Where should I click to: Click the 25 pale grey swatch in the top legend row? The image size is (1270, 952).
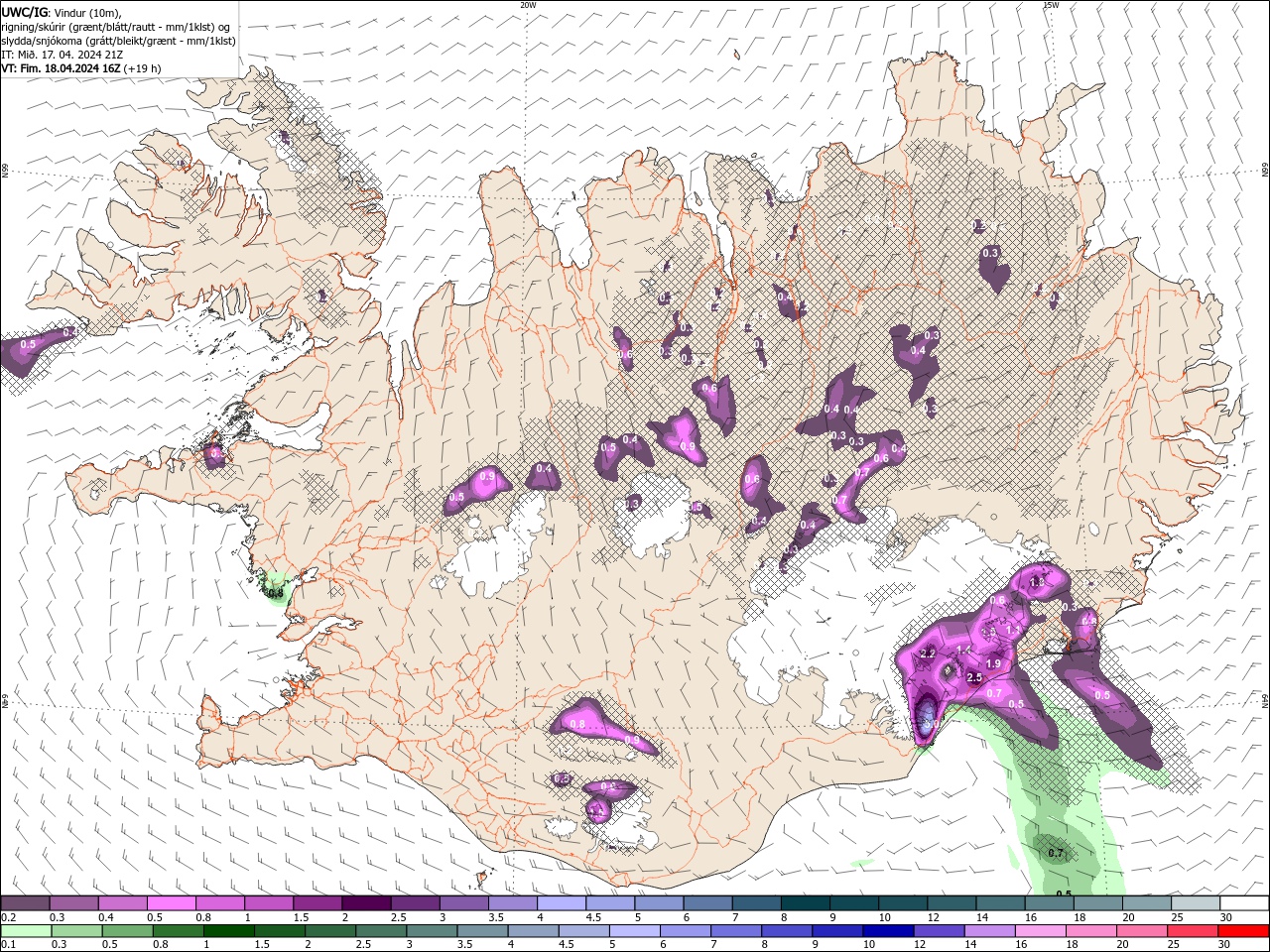[1196, 903]
